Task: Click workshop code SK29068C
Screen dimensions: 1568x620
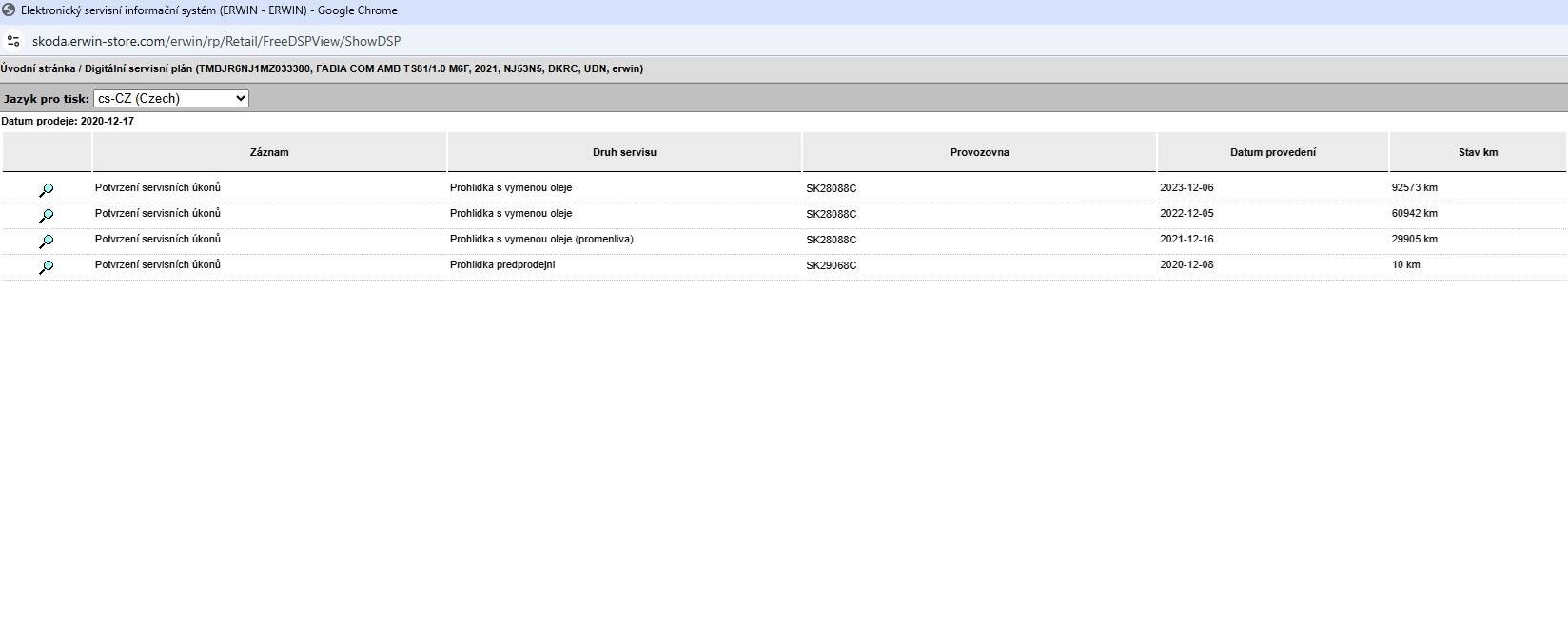Action: coord(832,265)
